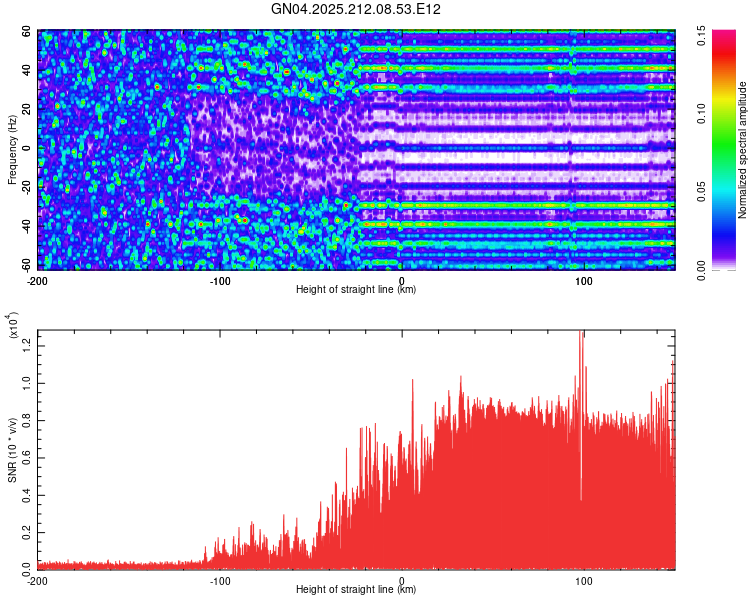This screenshot has height=600, width=750.
Task: Click the 1.2 tick on the SNR axis
Action: [26, 346]
